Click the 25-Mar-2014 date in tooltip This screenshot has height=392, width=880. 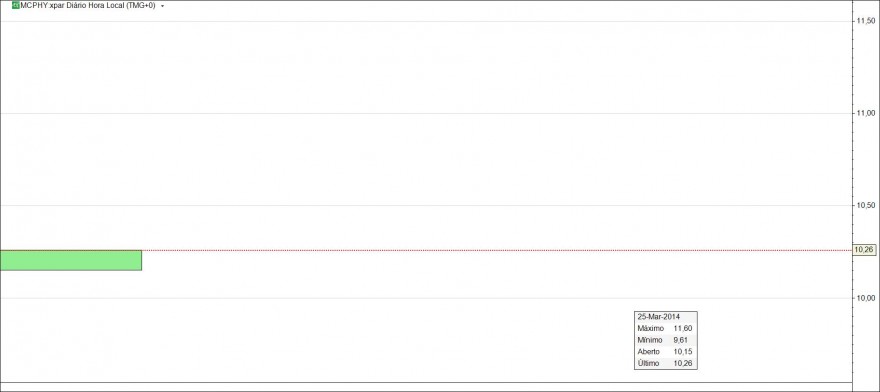[x=659, y=317]
